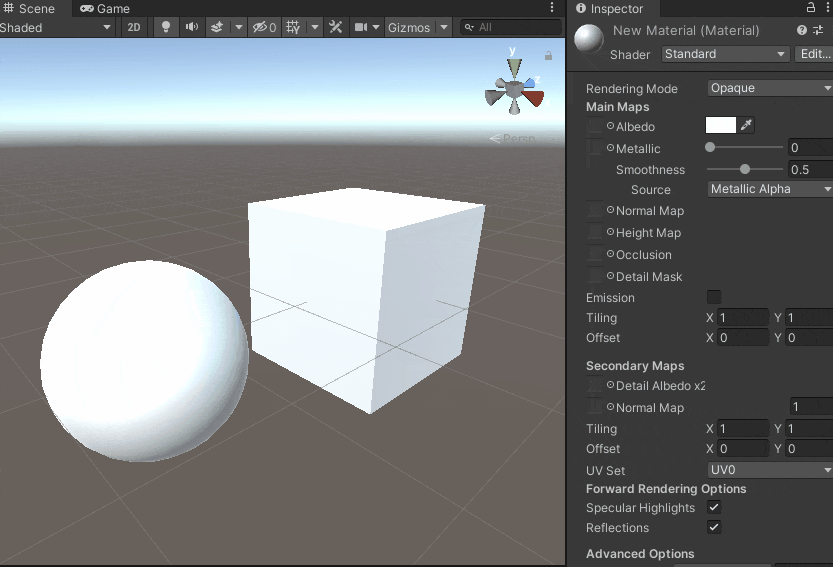The width and height of the screenshot is (833, 567).
Task: Focus the scene search field
Action: (x=511, y=27)
